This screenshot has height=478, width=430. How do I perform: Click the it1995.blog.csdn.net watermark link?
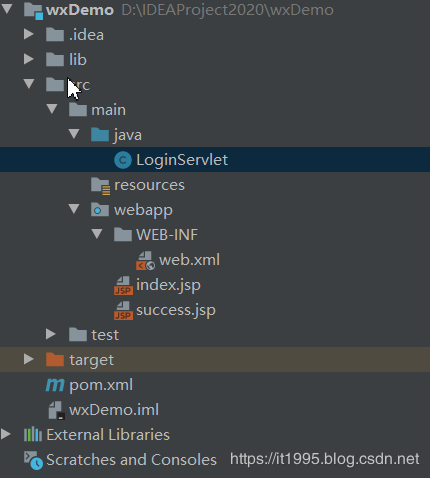[x=324, y=459]
